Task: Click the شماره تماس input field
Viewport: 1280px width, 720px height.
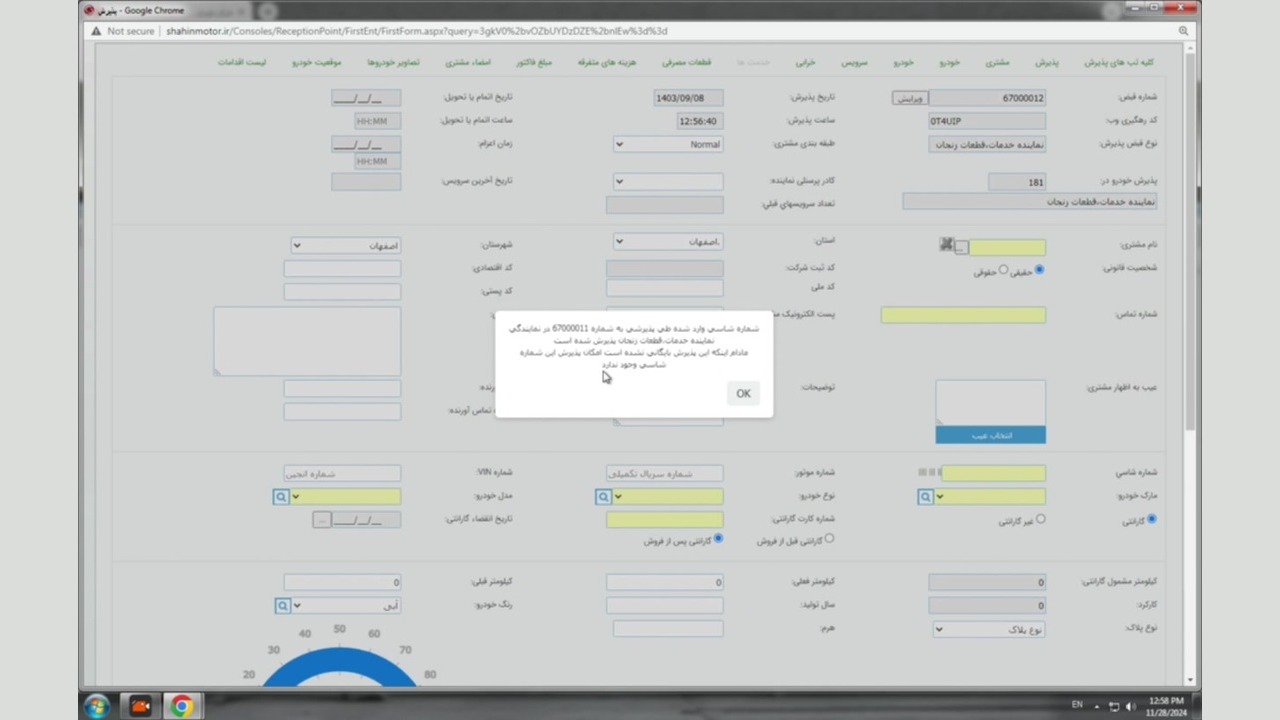Action: [x=963, y=315]
